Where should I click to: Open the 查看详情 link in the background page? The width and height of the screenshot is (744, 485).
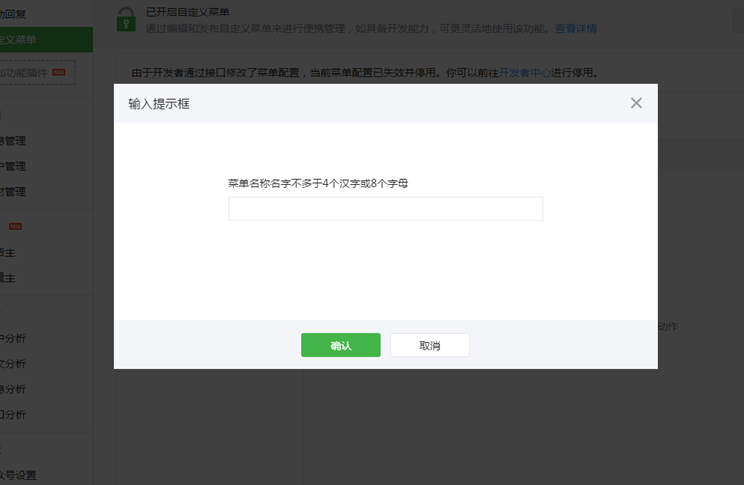pos(576,28)
